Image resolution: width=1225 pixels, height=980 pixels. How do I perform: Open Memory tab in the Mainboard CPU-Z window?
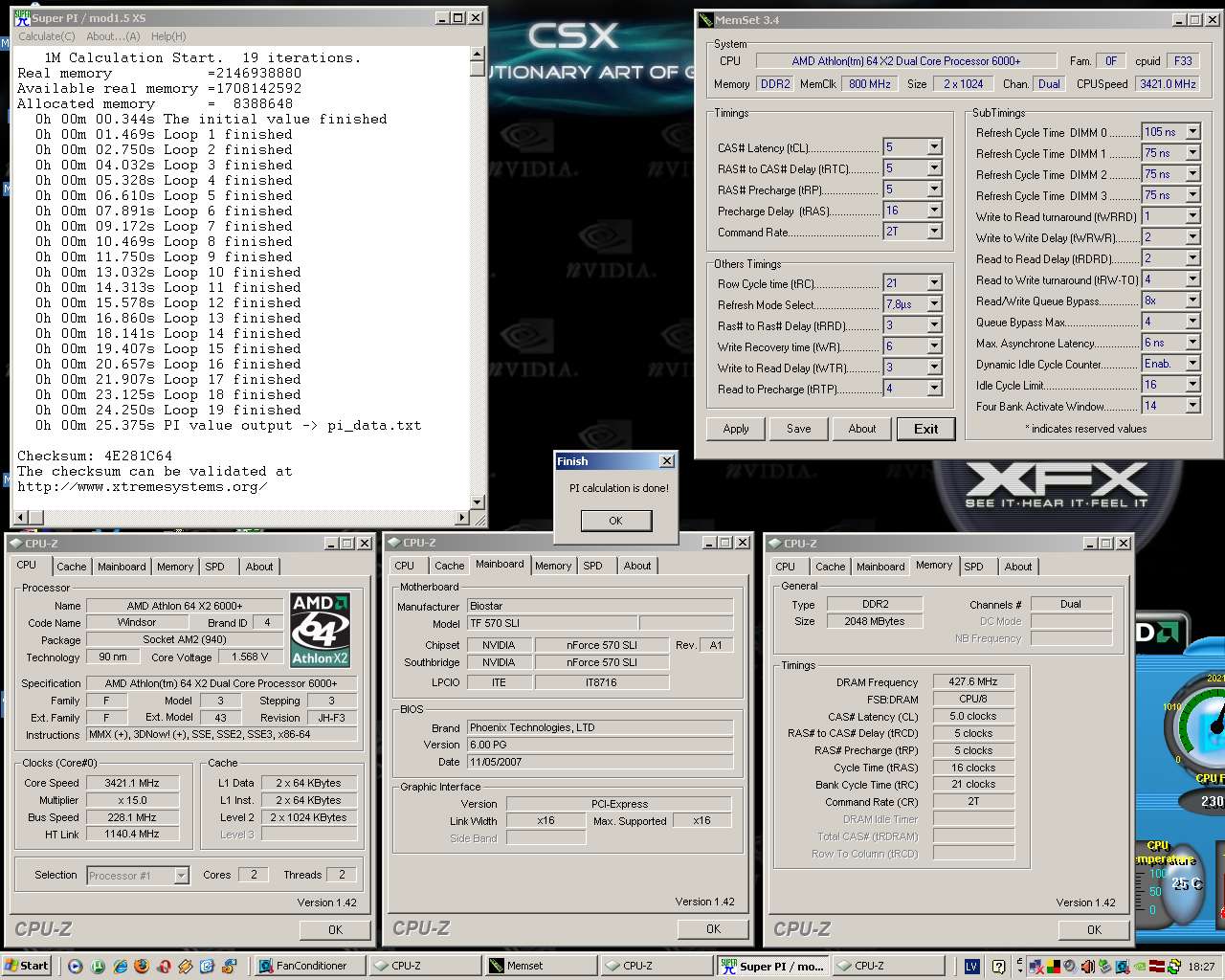(553, 566)
